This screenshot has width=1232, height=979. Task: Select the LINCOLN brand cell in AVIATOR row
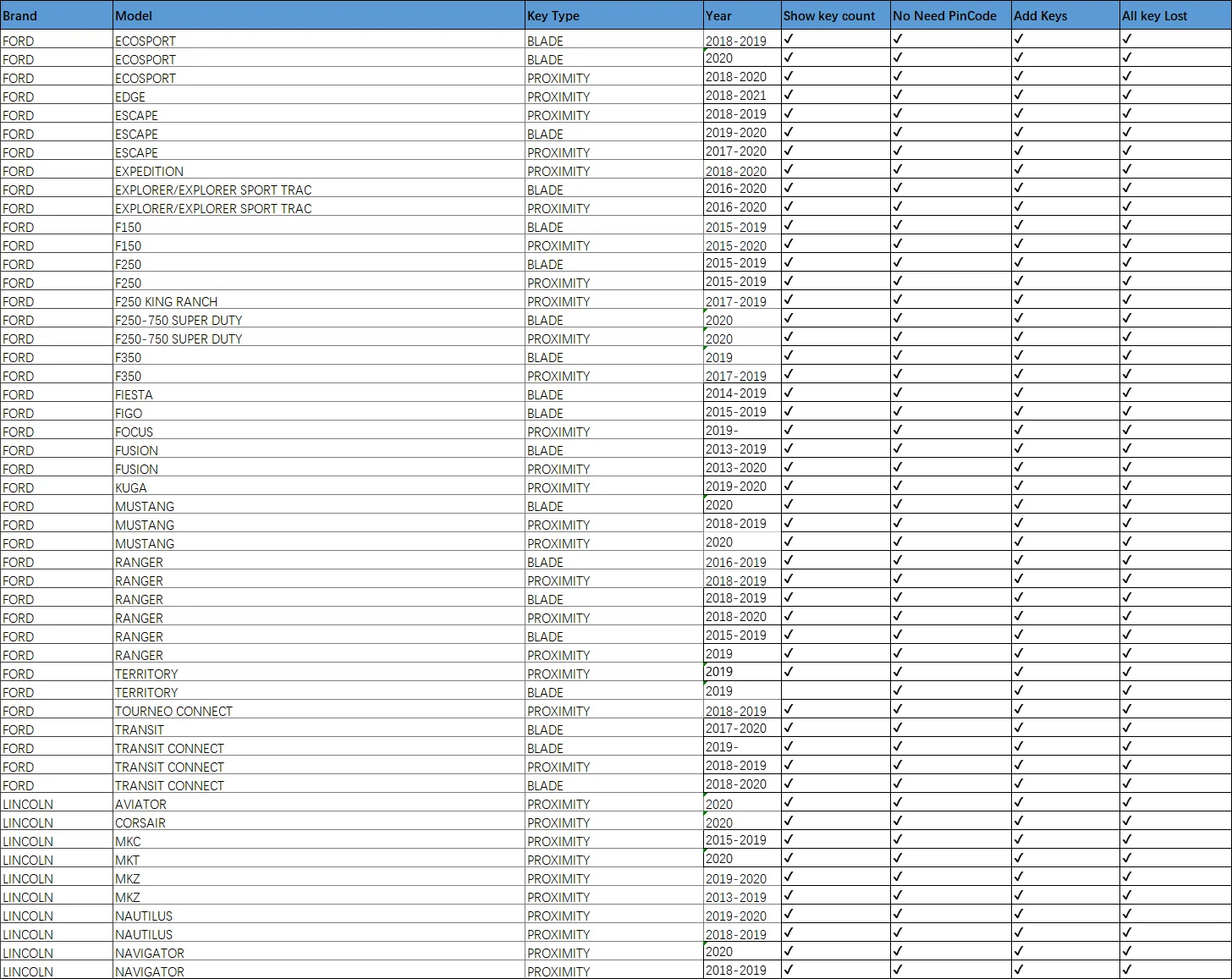[x=56, y=804]
